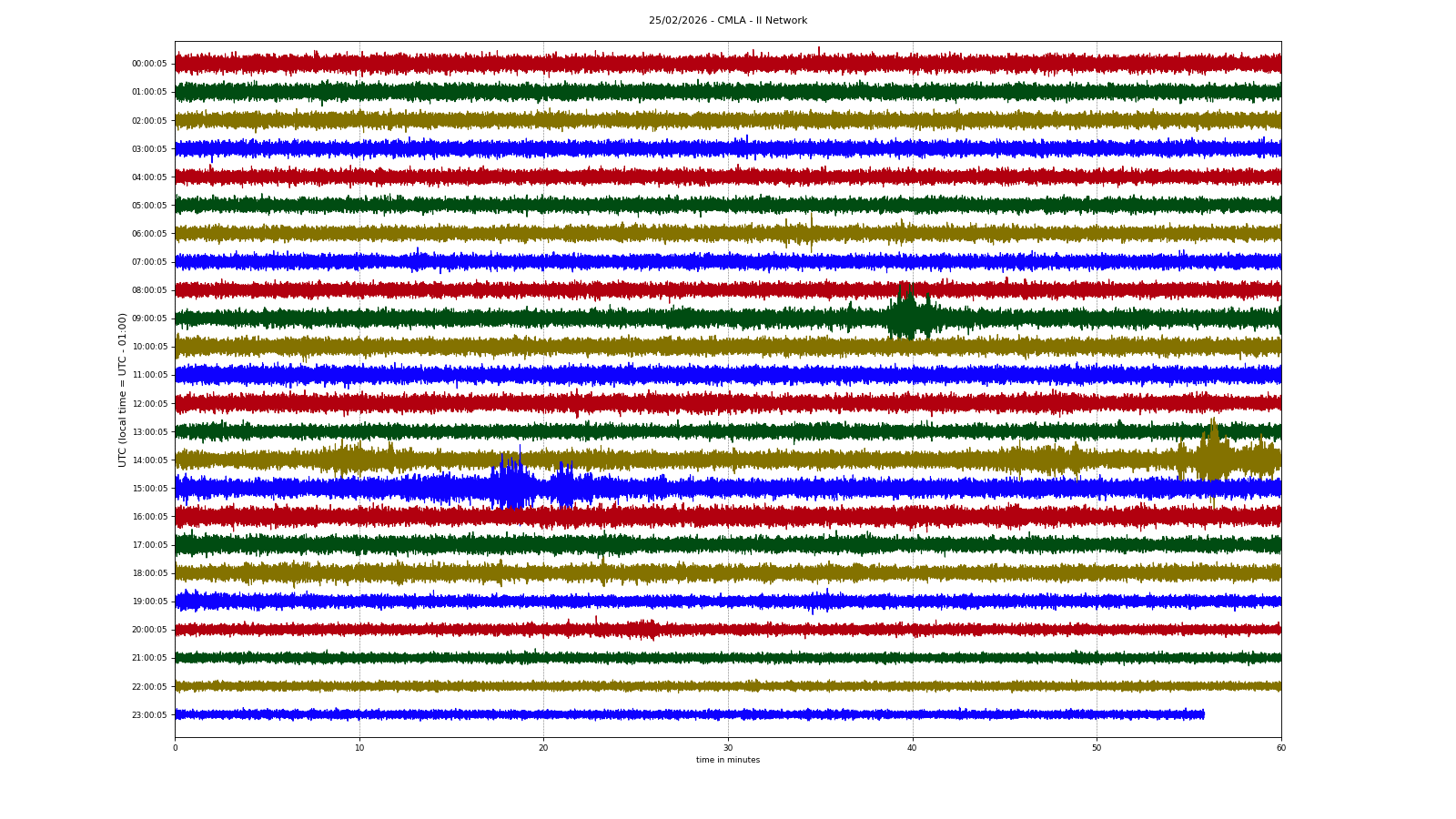
Task: Click the x-axis tick label "60"
Action: coord(1280,748)
